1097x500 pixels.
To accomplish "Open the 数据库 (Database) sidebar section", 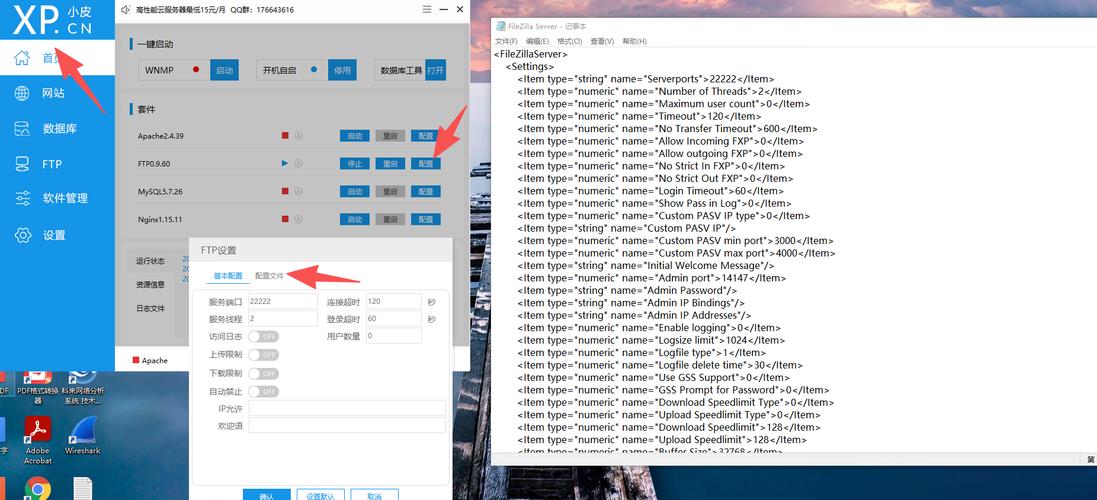I will [x=58, y=129].
